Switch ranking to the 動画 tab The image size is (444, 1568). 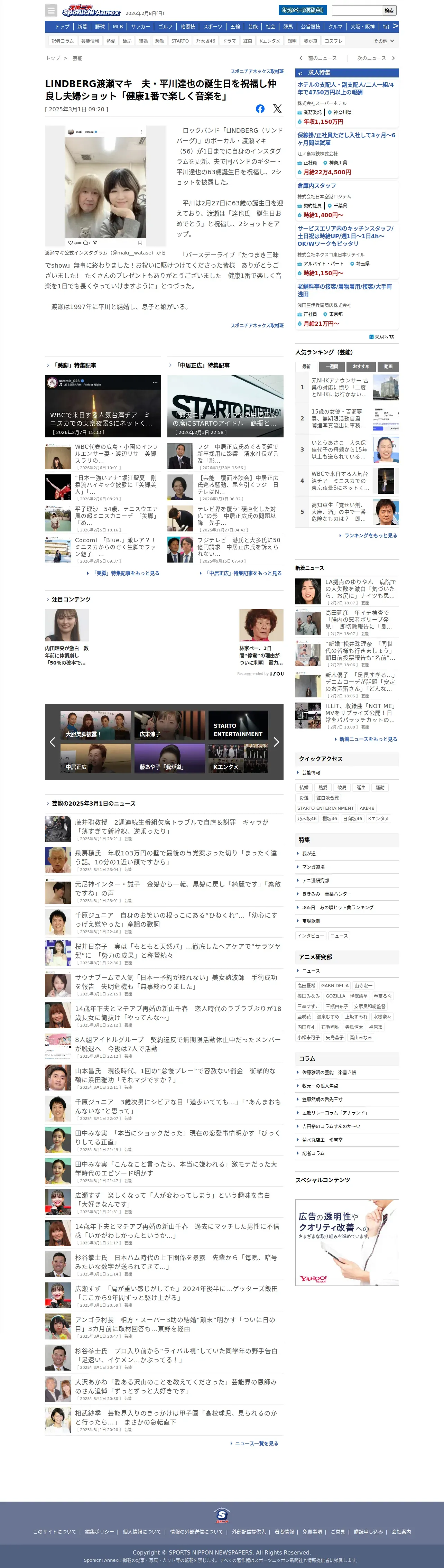(x=388, y=367)
